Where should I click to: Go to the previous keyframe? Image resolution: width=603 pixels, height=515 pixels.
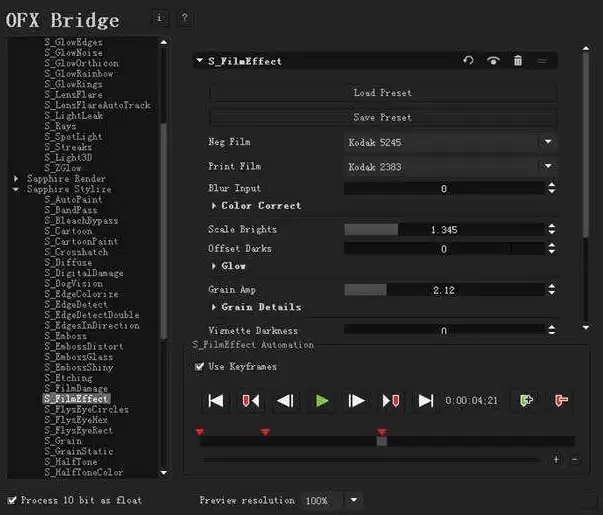click(250, 401)
